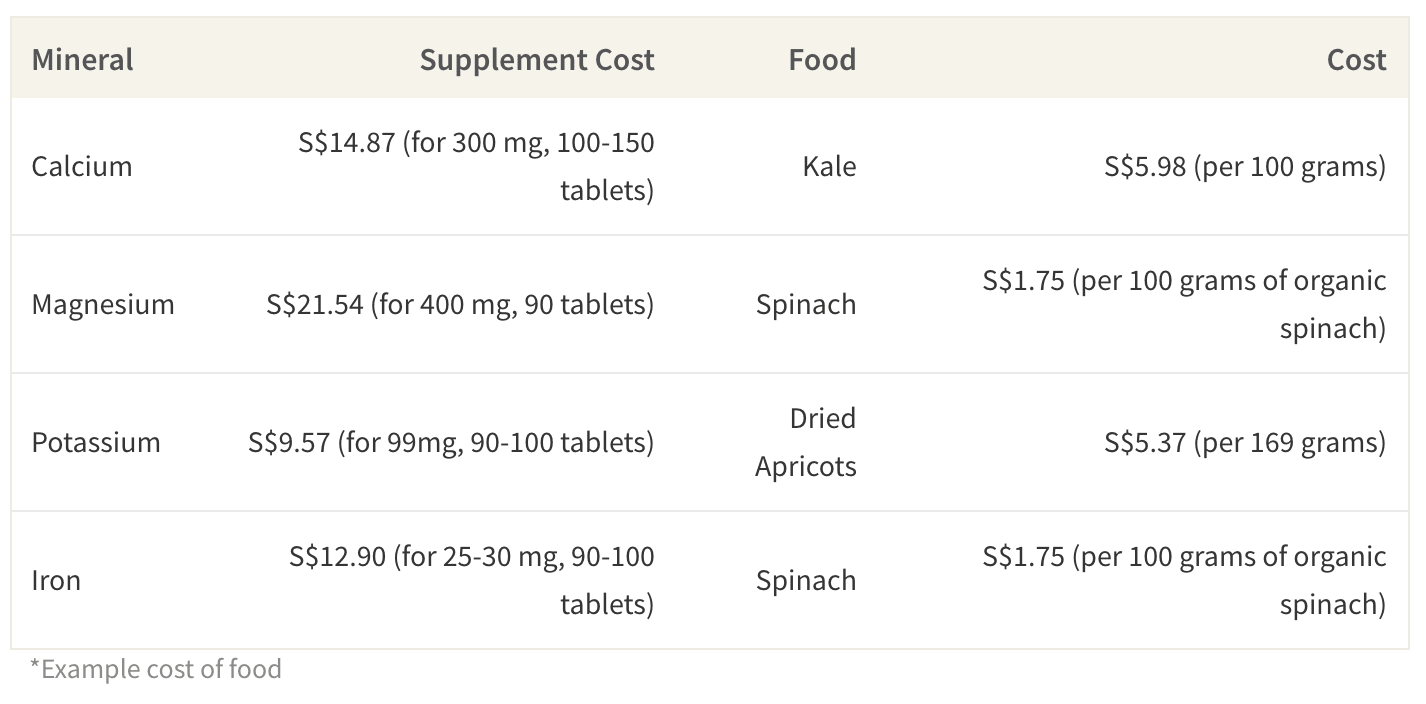Click the Supplement Cost column header
The width and height of the screenshot is (1426, 704).
click(537, 59)
